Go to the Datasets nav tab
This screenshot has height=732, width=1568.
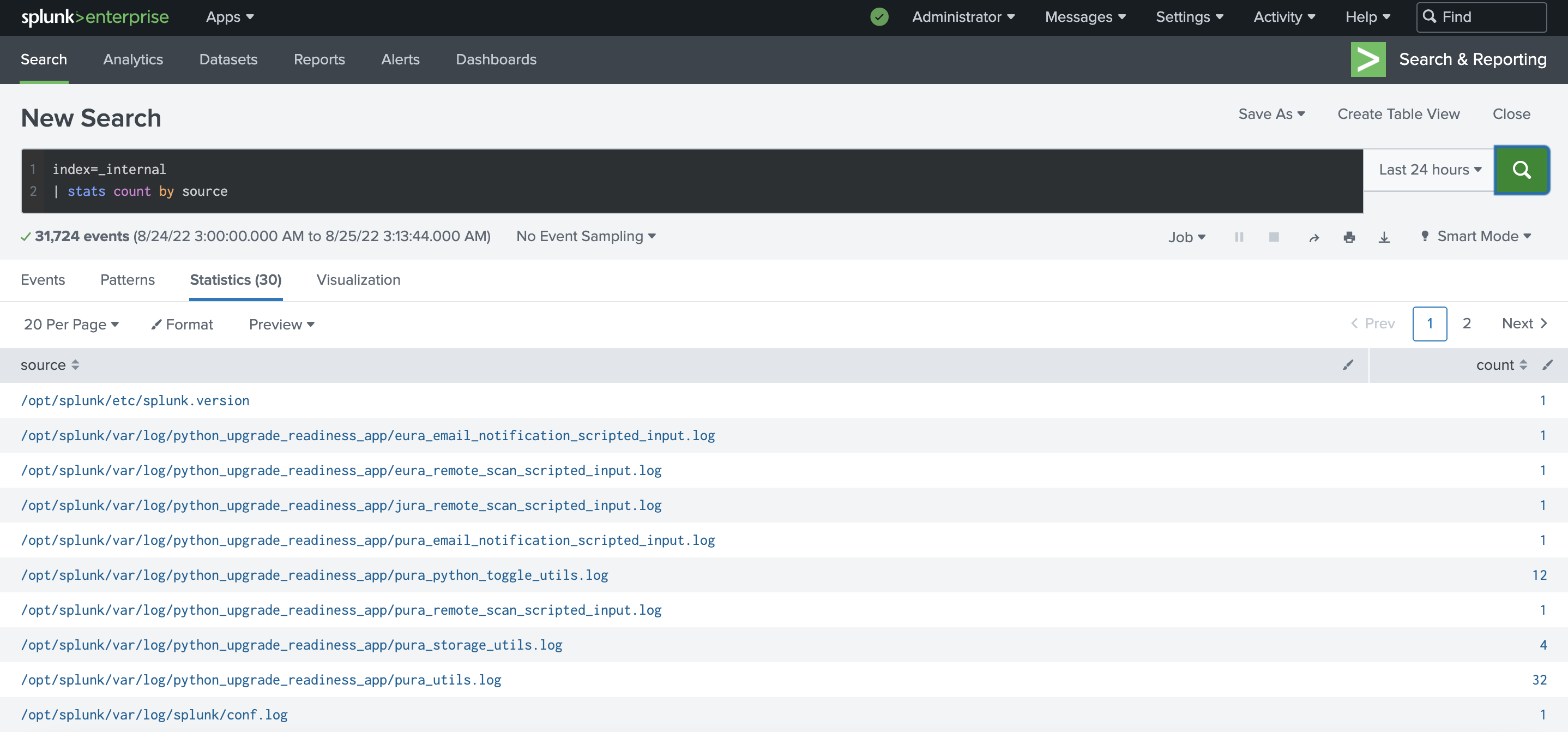[228, 59]
